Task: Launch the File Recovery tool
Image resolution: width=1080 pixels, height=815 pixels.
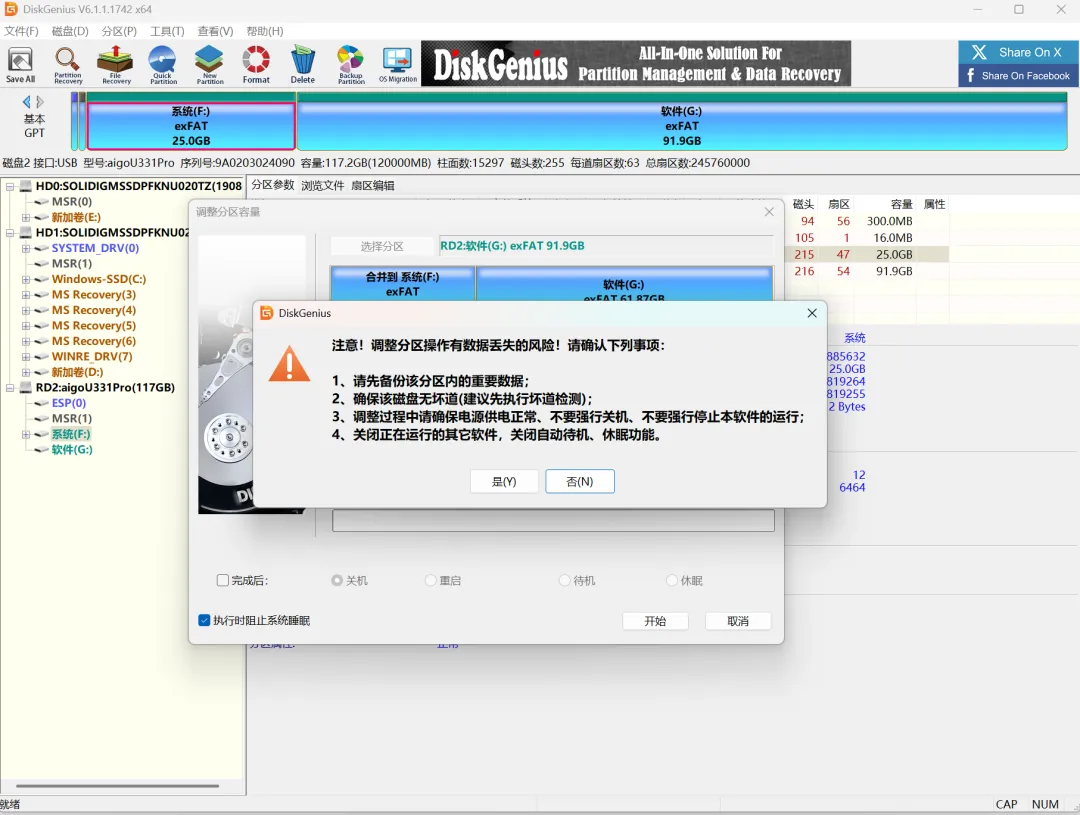Action: (116, 65)
